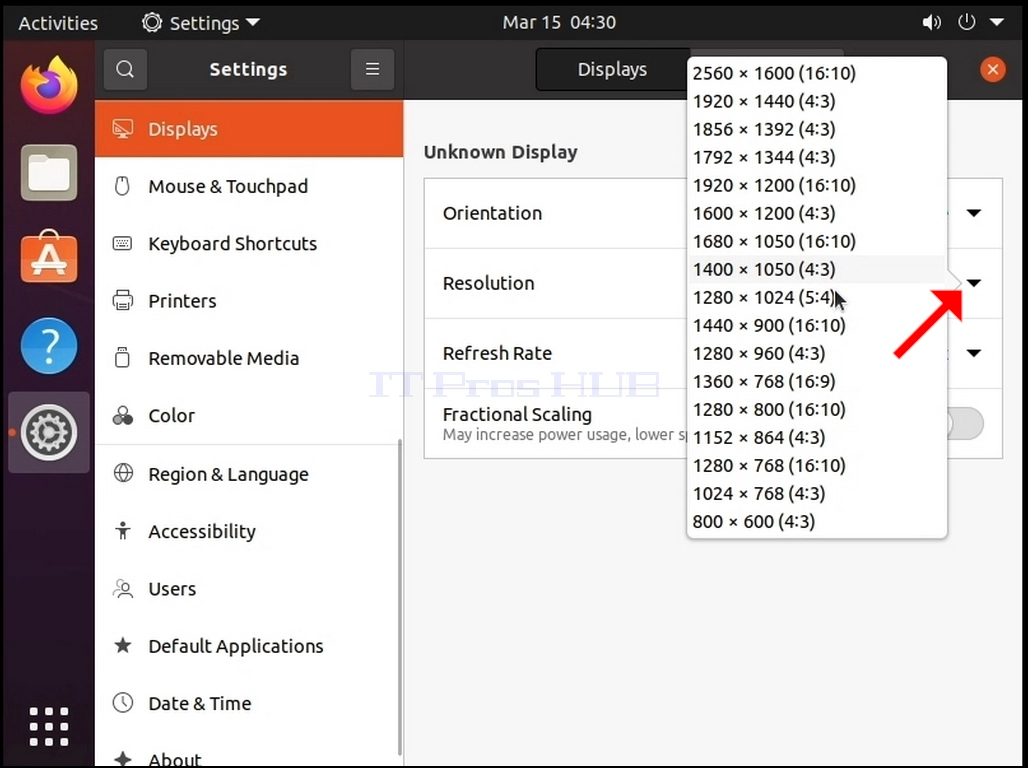Viewport: 1028px width, 768px height.
Task: Open the power icon system menu
Action: tap(966, 22)
